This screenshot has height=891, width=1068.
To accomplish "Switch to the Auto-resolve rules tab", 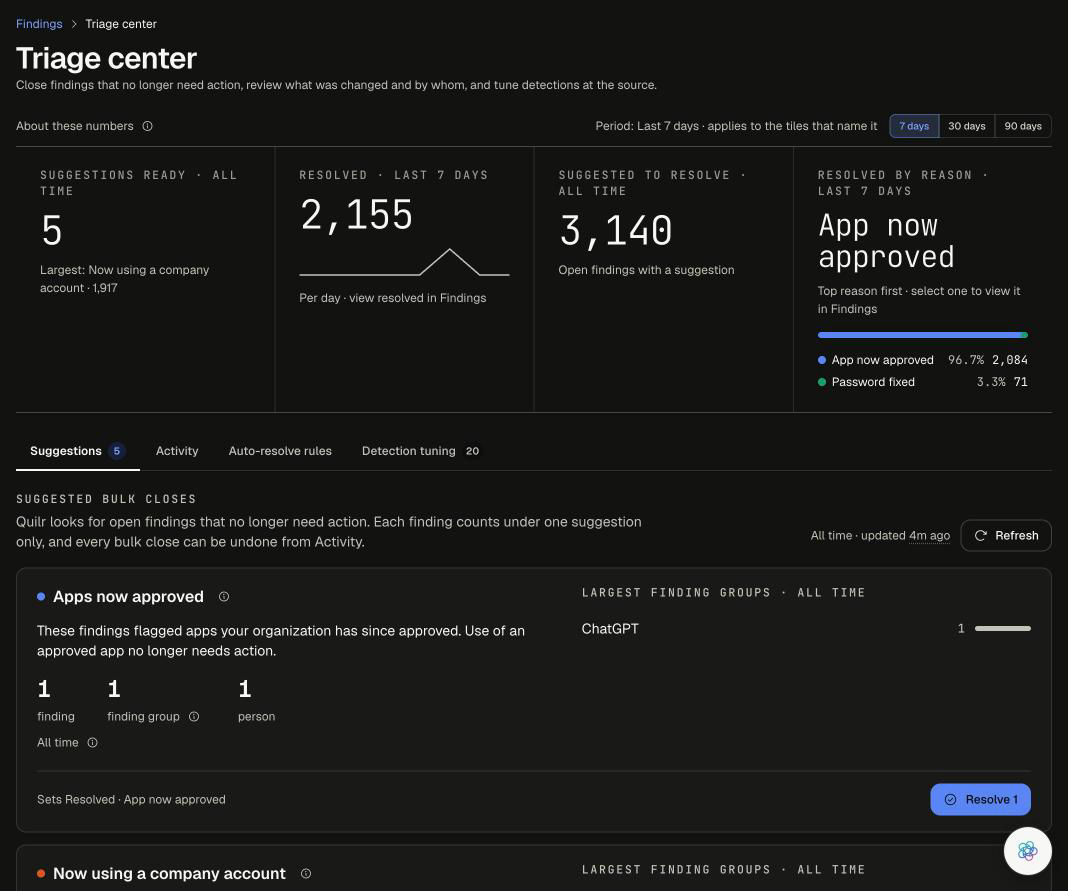I will (280, 451).
